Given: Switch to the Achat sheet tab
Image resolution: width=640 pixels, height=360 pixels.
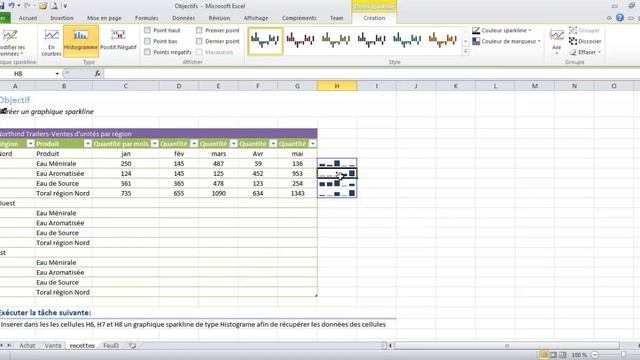Looking at the screenshot, I should point(27,345).
